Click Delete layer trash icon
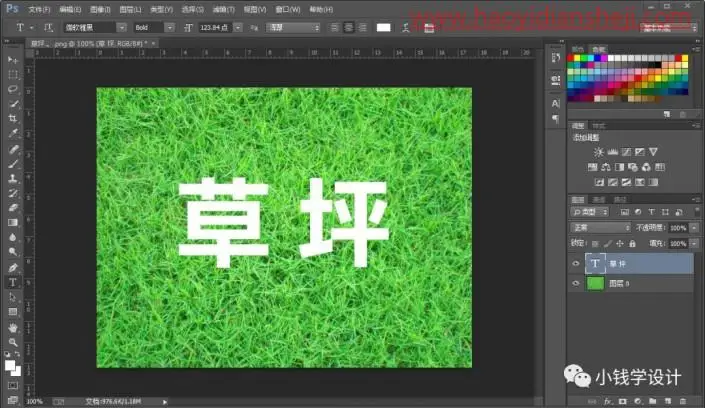 [x=683, y=401]
